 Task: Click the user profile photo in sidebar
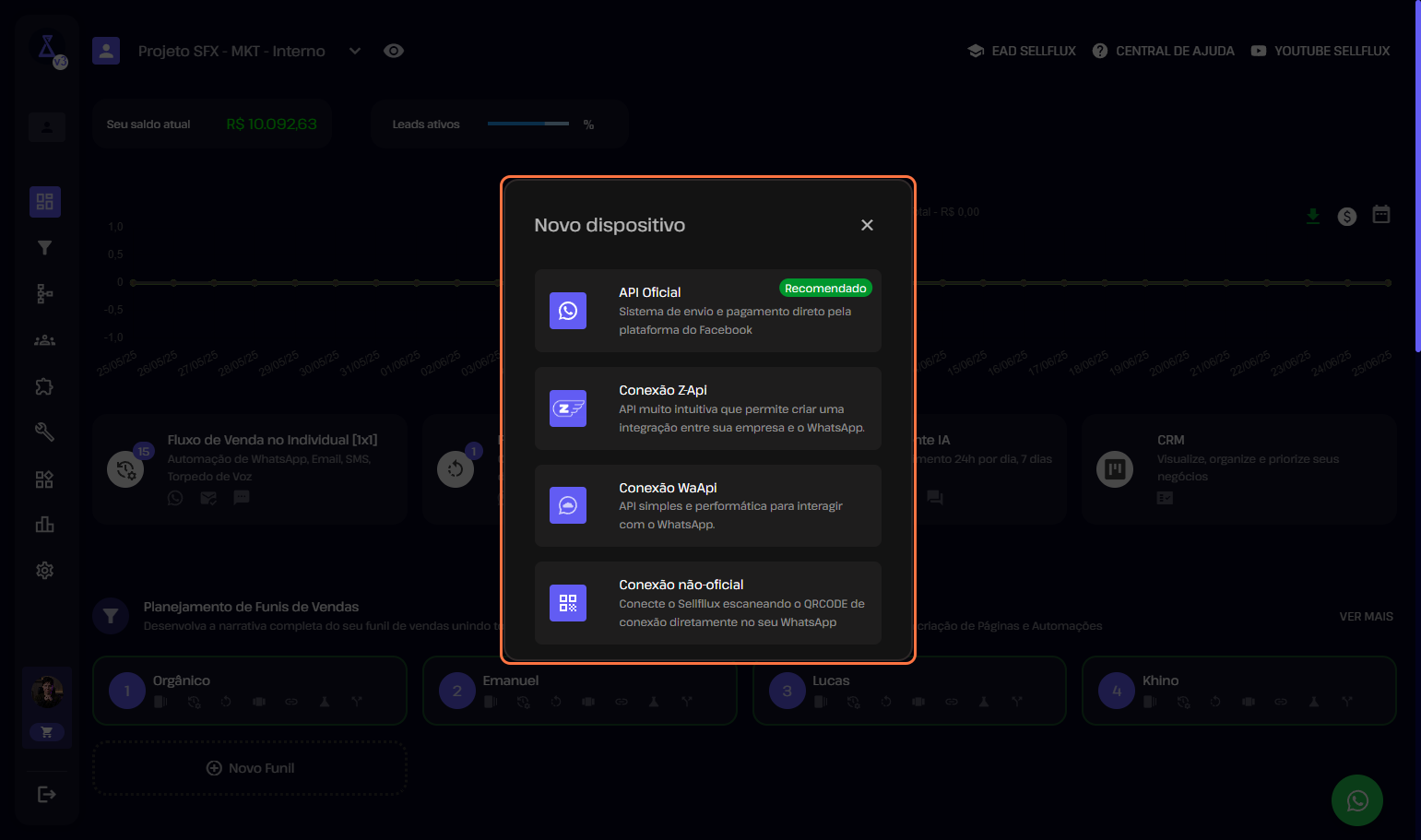[48, 691]
